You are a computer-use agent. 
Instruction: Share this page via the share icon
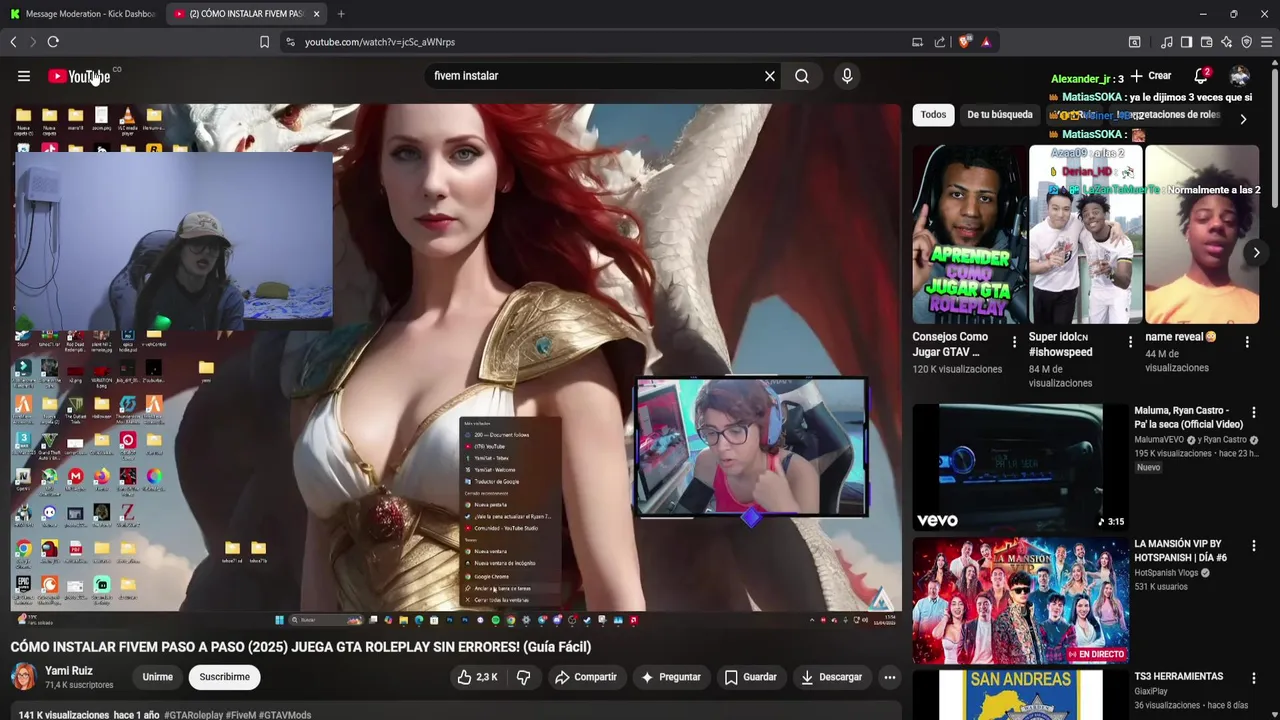click(940, 42)
